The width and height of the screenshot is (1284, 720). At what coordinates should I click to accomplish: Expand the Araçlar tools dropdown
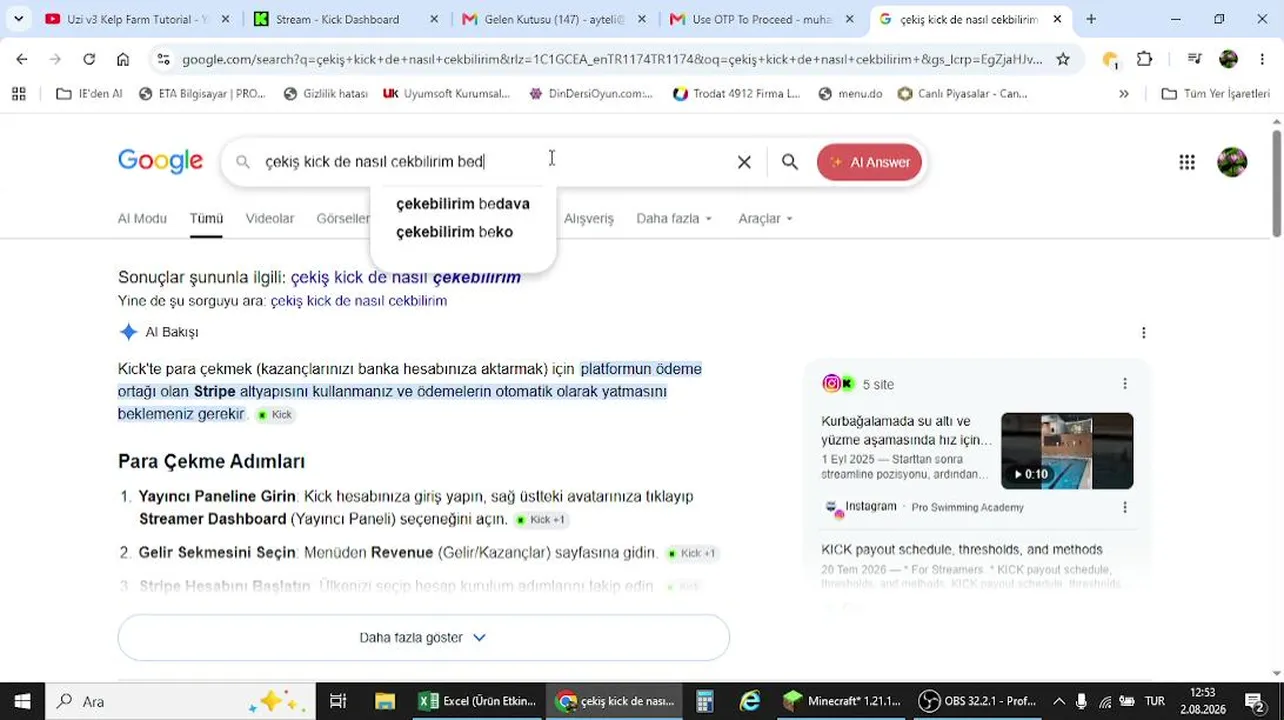766,218
